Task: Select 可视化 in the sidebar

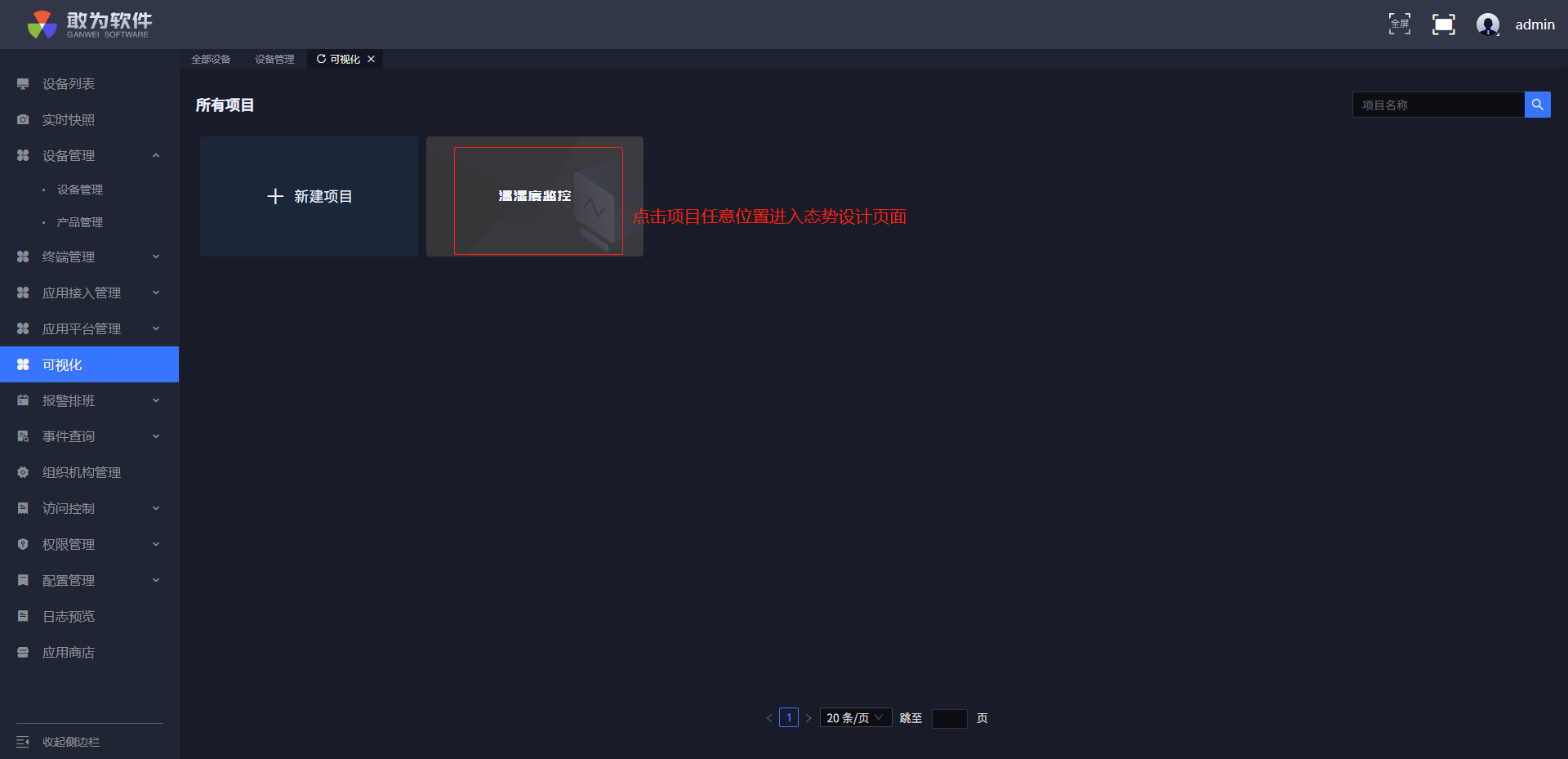Action: pos(90,364)
